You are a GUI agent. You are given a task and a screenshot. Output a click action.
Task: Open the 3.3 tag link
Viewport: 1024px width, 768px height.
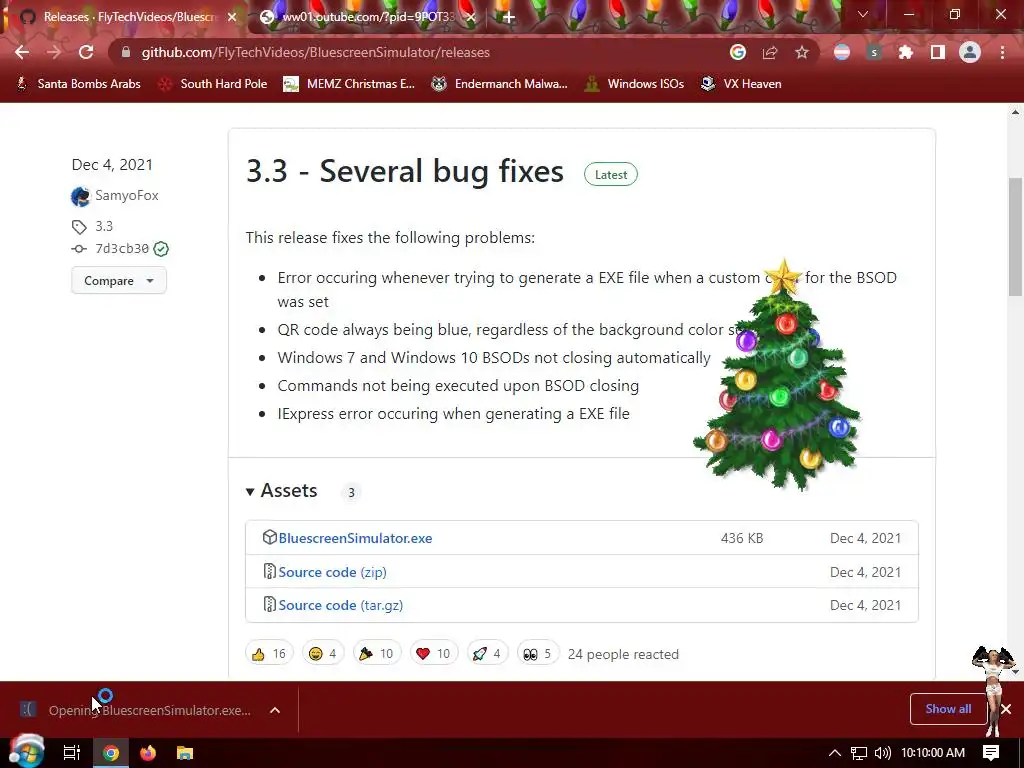point(104,226)
